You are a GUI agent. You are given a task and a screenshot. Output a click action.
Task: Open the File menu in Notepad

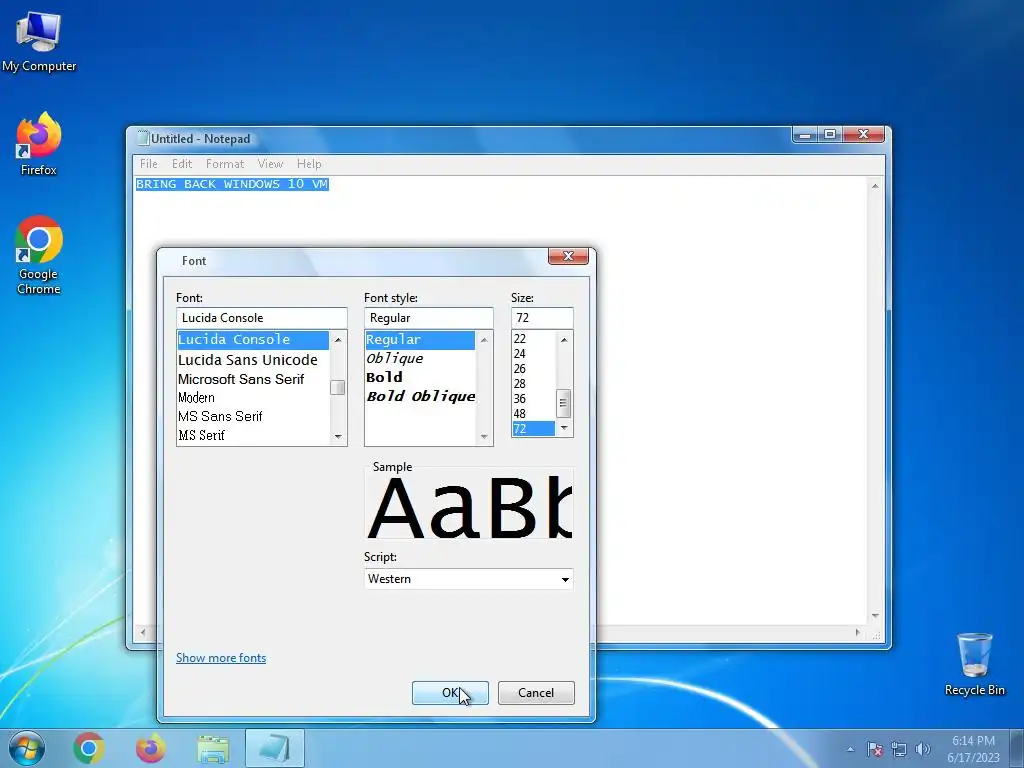(148, 164)
